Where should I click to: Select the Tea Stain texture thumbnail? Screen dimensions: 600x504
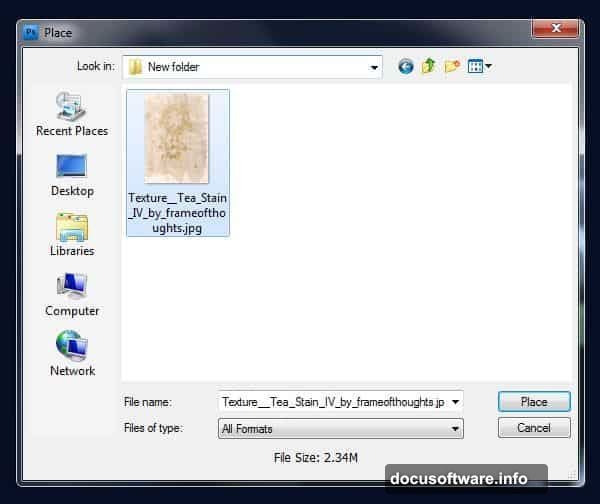pyautogui.click(x=176, y=139)
